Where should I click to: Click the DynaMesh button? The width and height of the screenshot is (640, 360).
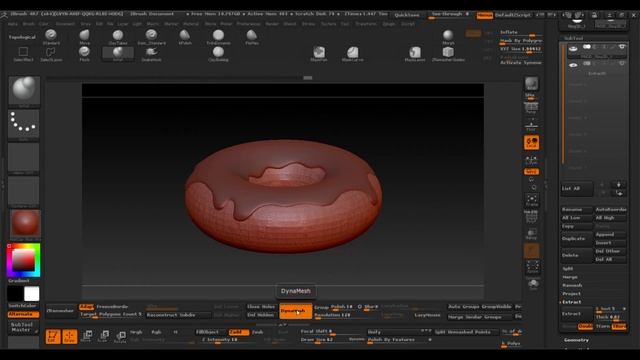[296, 311]
